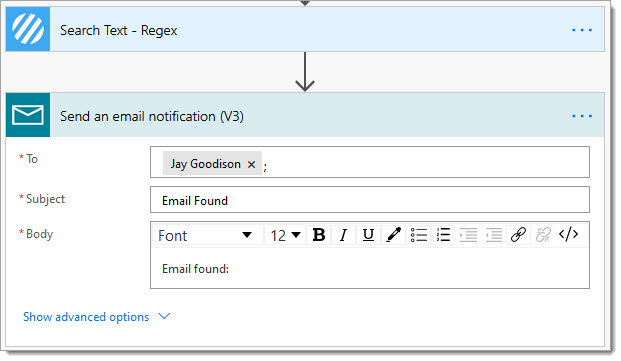621x361 pixels.
Task: Click the Subject field with Email Found
Action: click(370, 200)
